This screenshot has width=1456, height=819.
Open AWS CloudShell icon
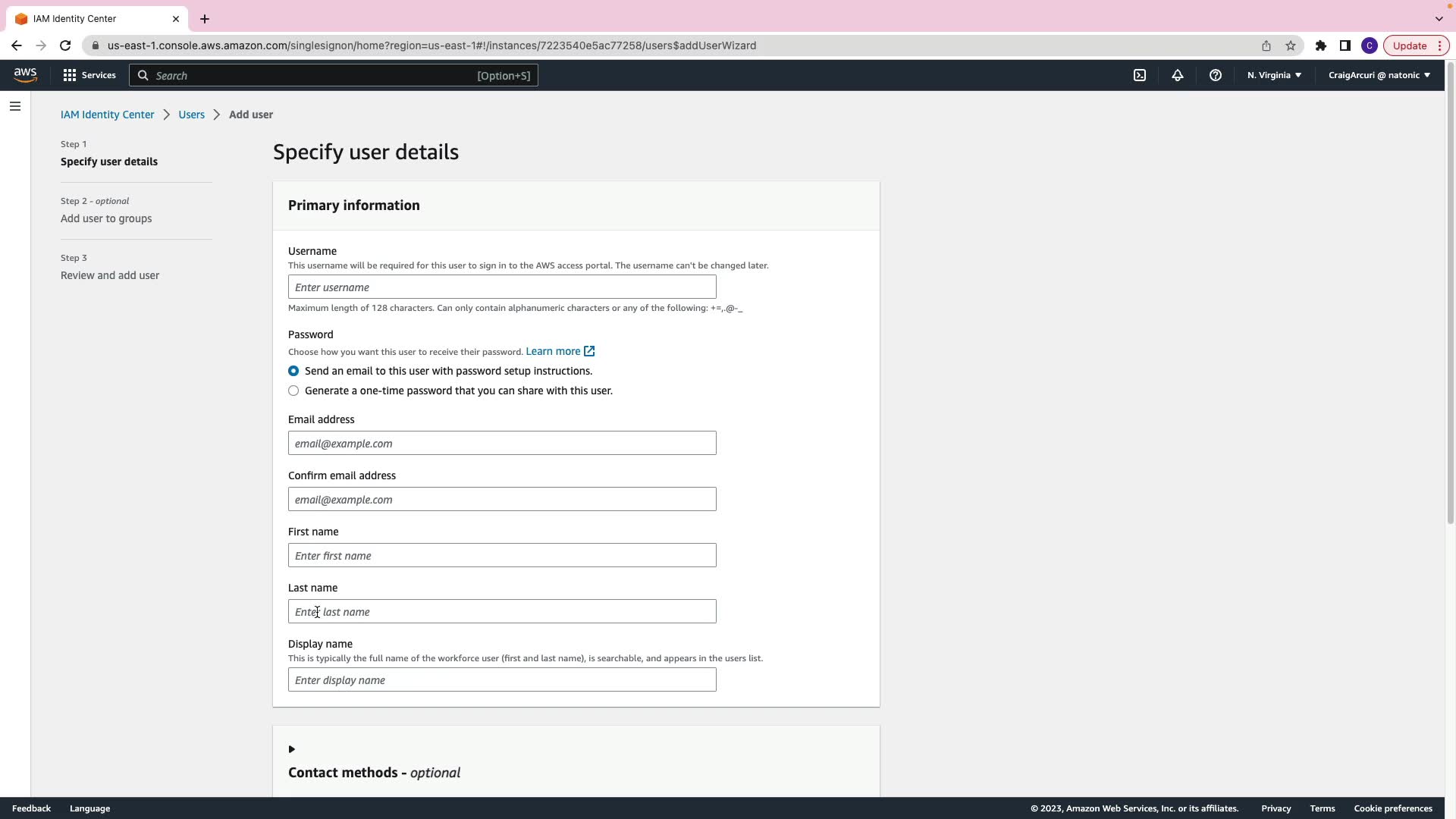1140,75
